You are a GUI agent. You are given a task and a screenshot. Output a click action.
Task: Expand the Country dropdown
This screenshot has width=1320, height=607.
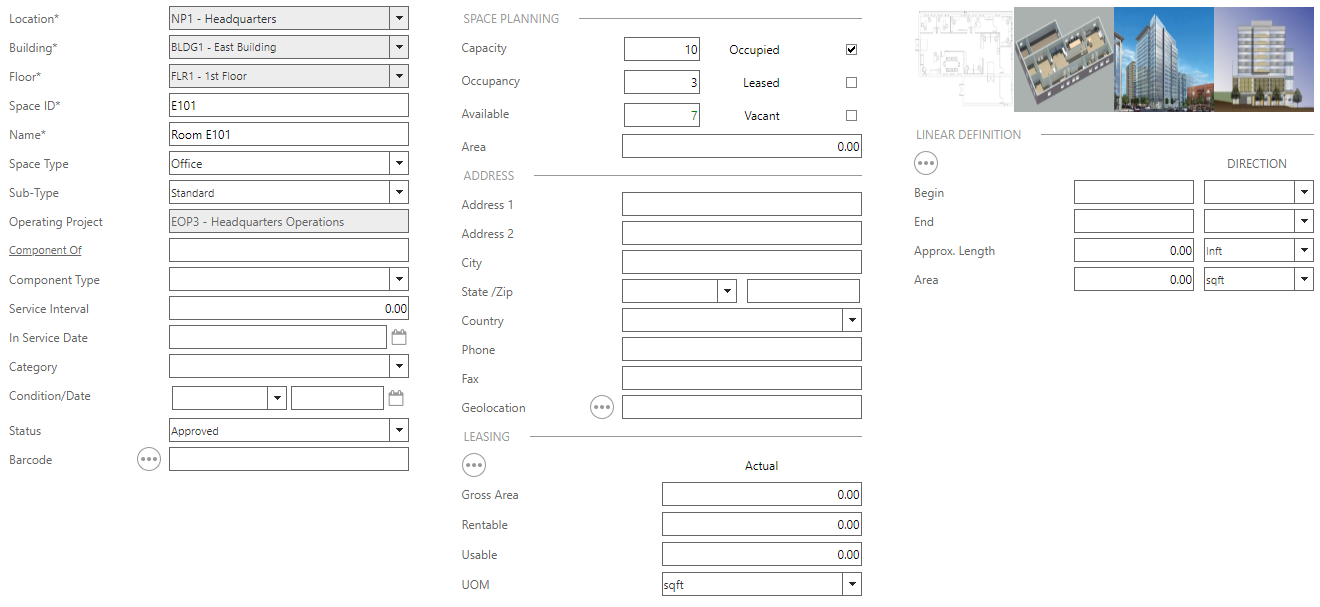pyautogui.click(x=851, y=321)
